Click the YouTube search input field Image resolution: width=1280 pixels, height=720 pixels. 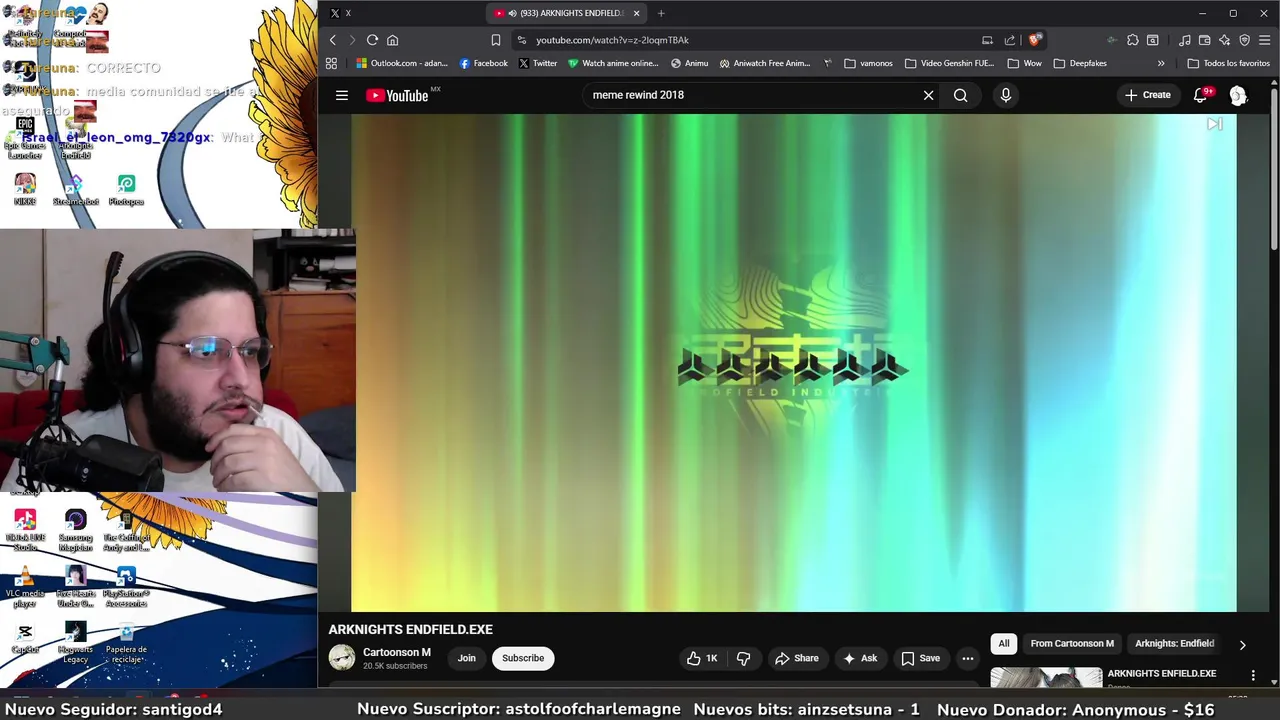(750, 95)
